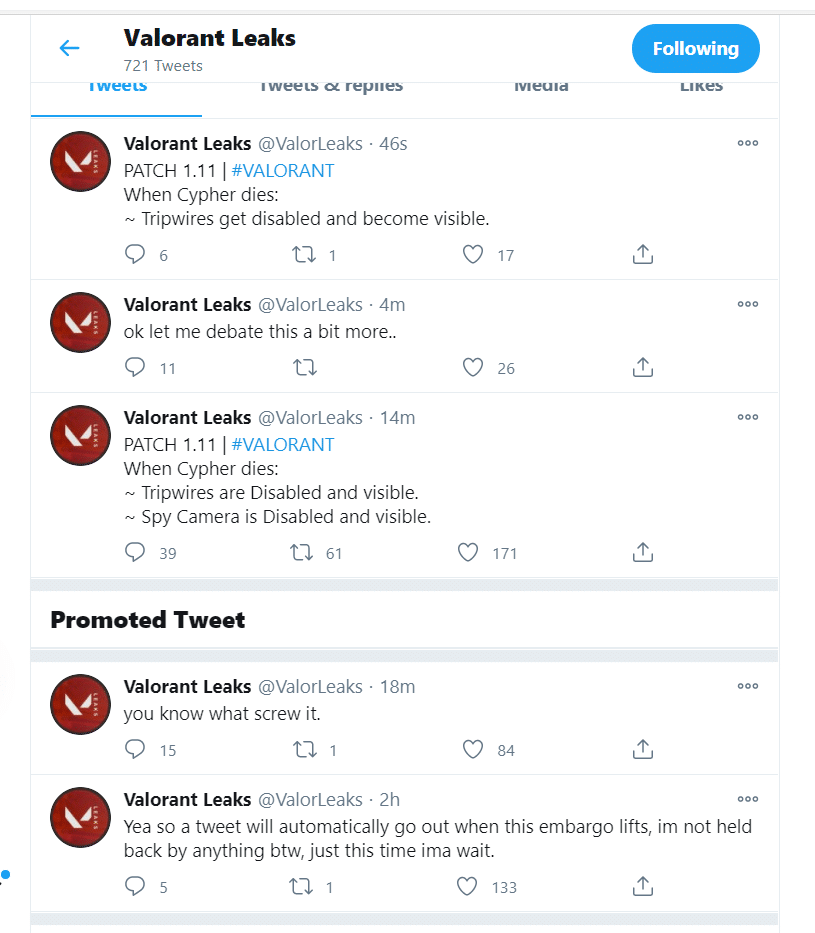Retweet the 14m PATCH 1.11 tweet
Viewport: 815px width, 933px height.
[301, 552]
